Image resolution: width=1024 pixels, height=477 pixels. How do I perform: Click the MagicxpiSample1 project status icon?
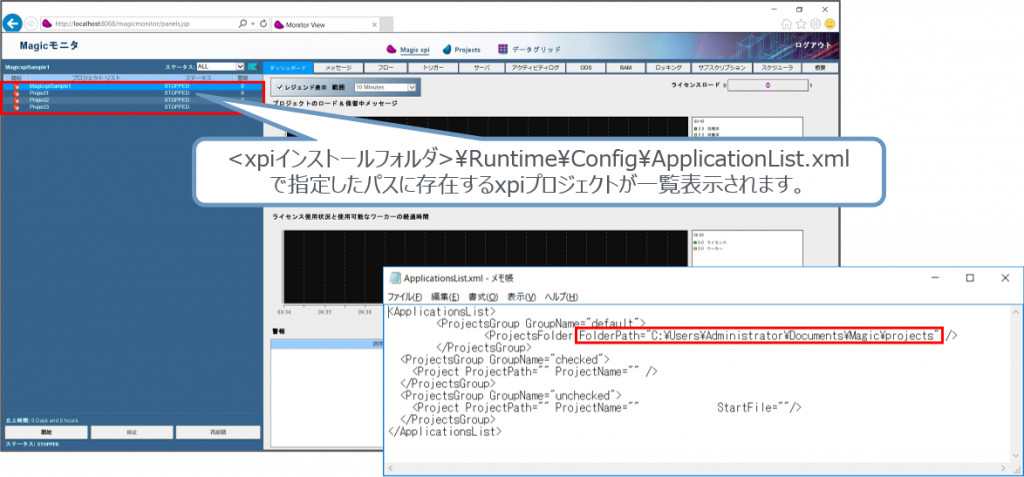pos(17,87)
